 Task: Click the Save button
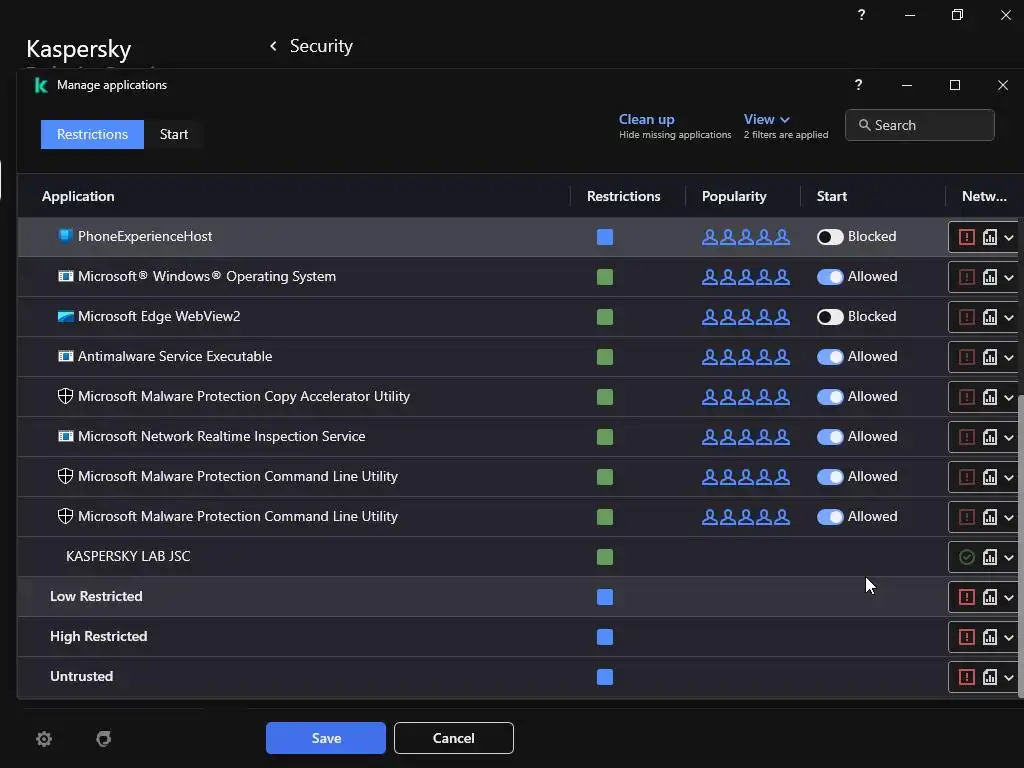point(326,738)
